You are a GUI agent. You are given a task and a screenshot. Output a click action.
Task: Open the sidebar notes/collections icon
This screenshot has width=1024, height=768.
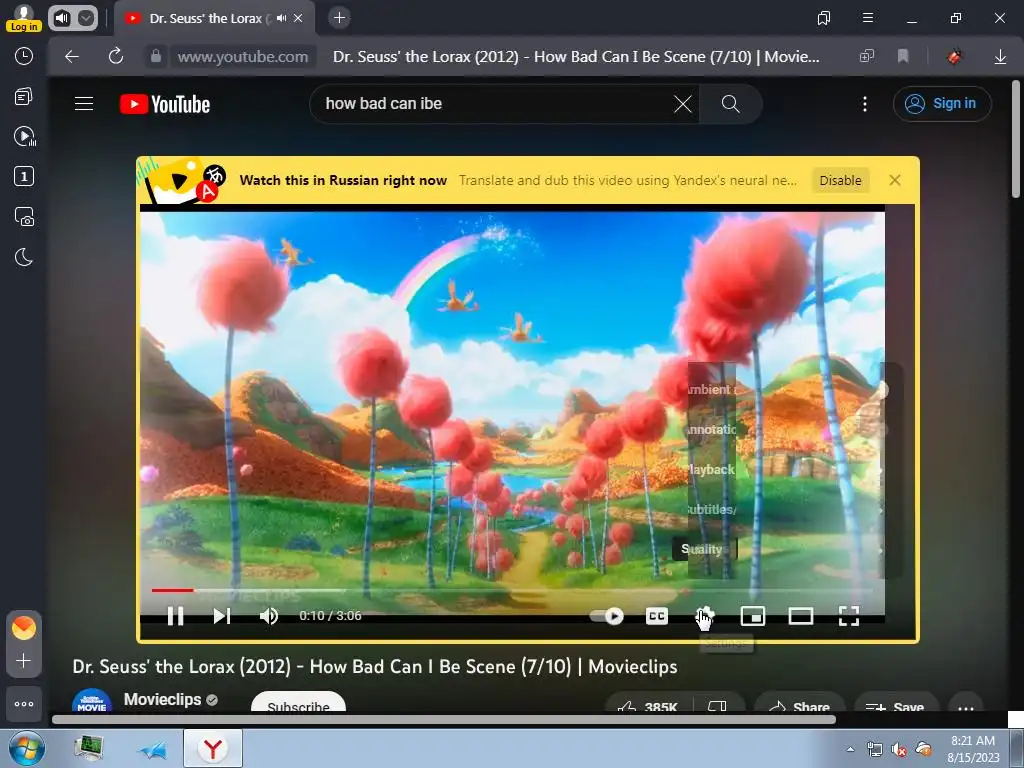point(24,97)
